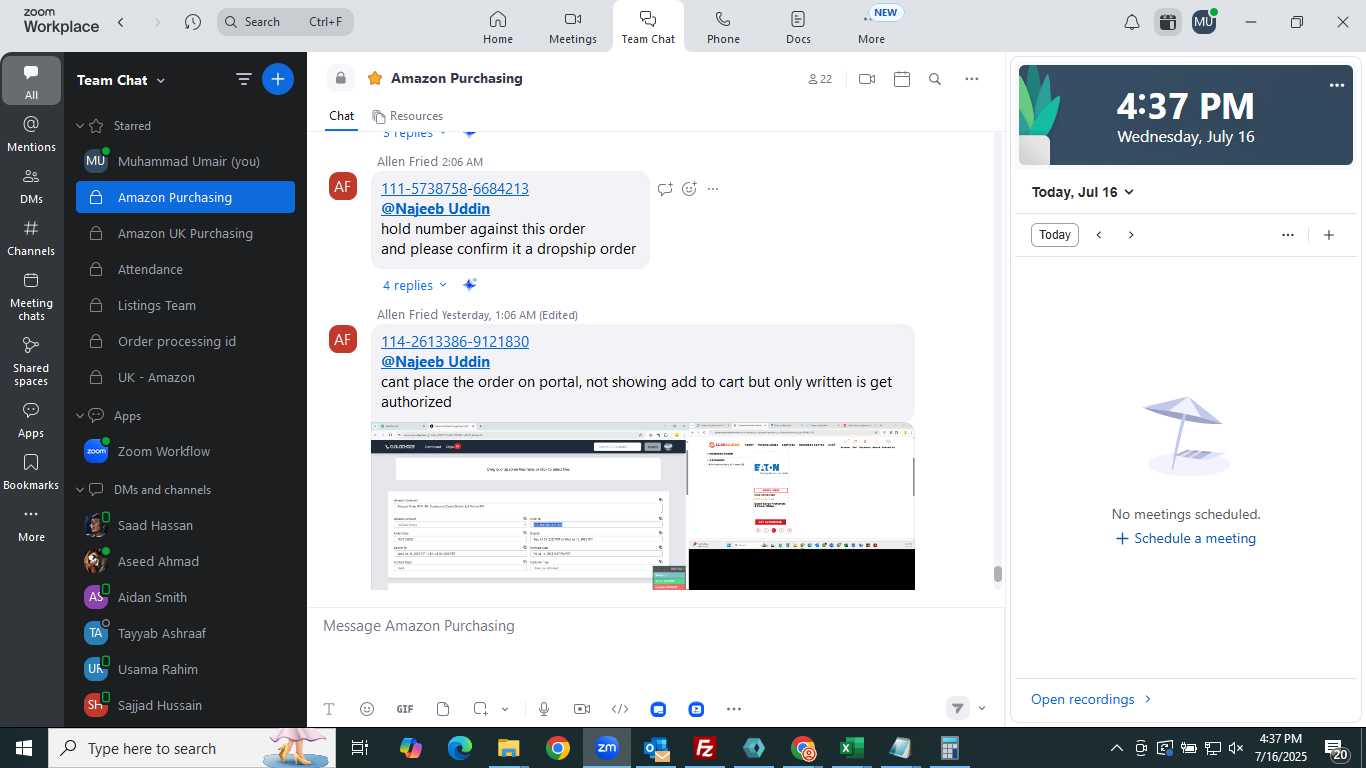Click the Message Amazon Purchasing field

pyautogui.click(x=654, y=626)
